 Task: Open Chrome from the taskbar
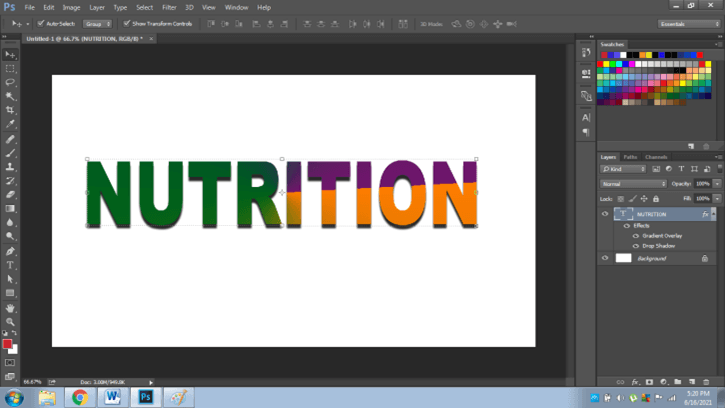pos(80,397)
